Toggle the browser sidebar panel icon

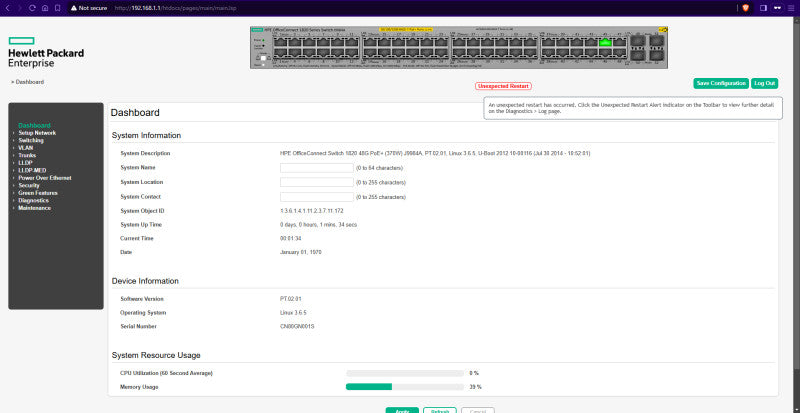point(763,8)
